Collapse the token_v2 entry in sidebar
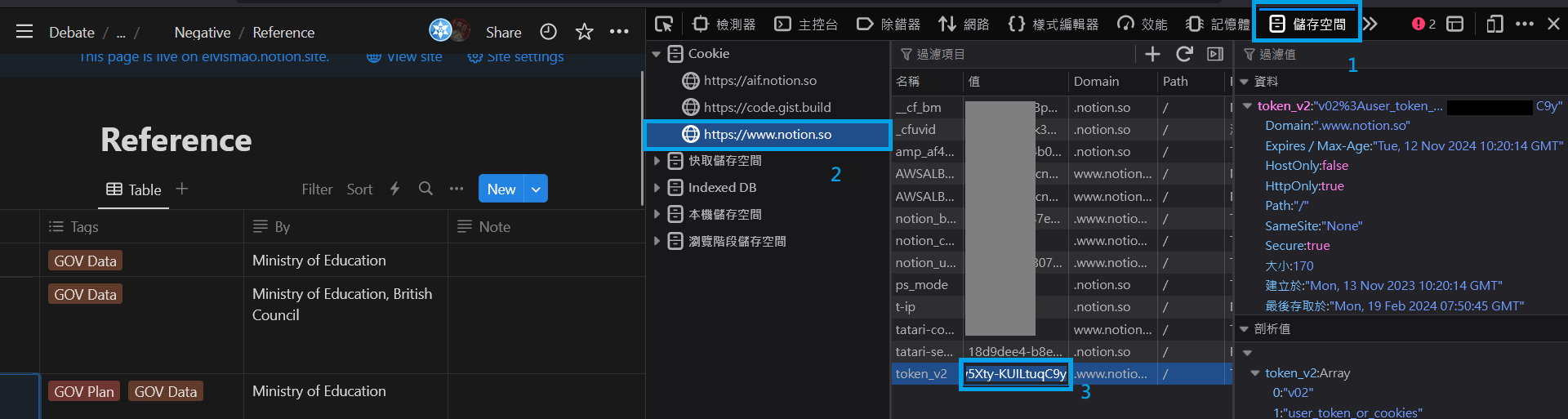Screen dimensions: 1568x419 pos(1248,106)
